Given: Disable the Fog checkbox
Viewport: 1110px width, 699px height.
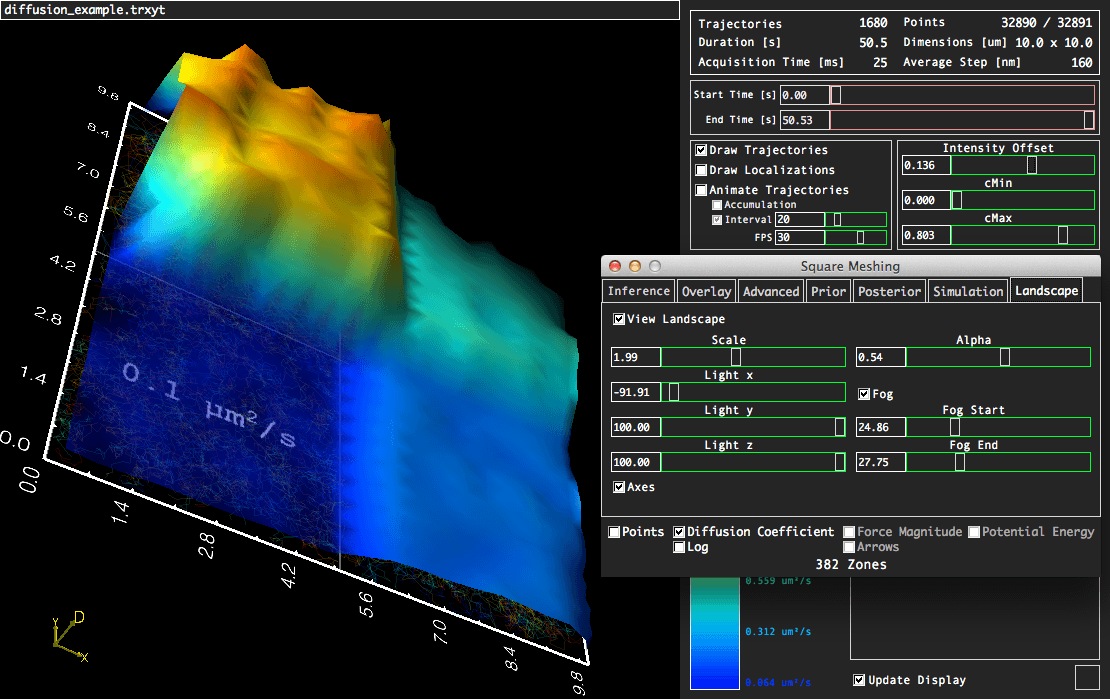Looking at the screenshot, I should [864, 394].
